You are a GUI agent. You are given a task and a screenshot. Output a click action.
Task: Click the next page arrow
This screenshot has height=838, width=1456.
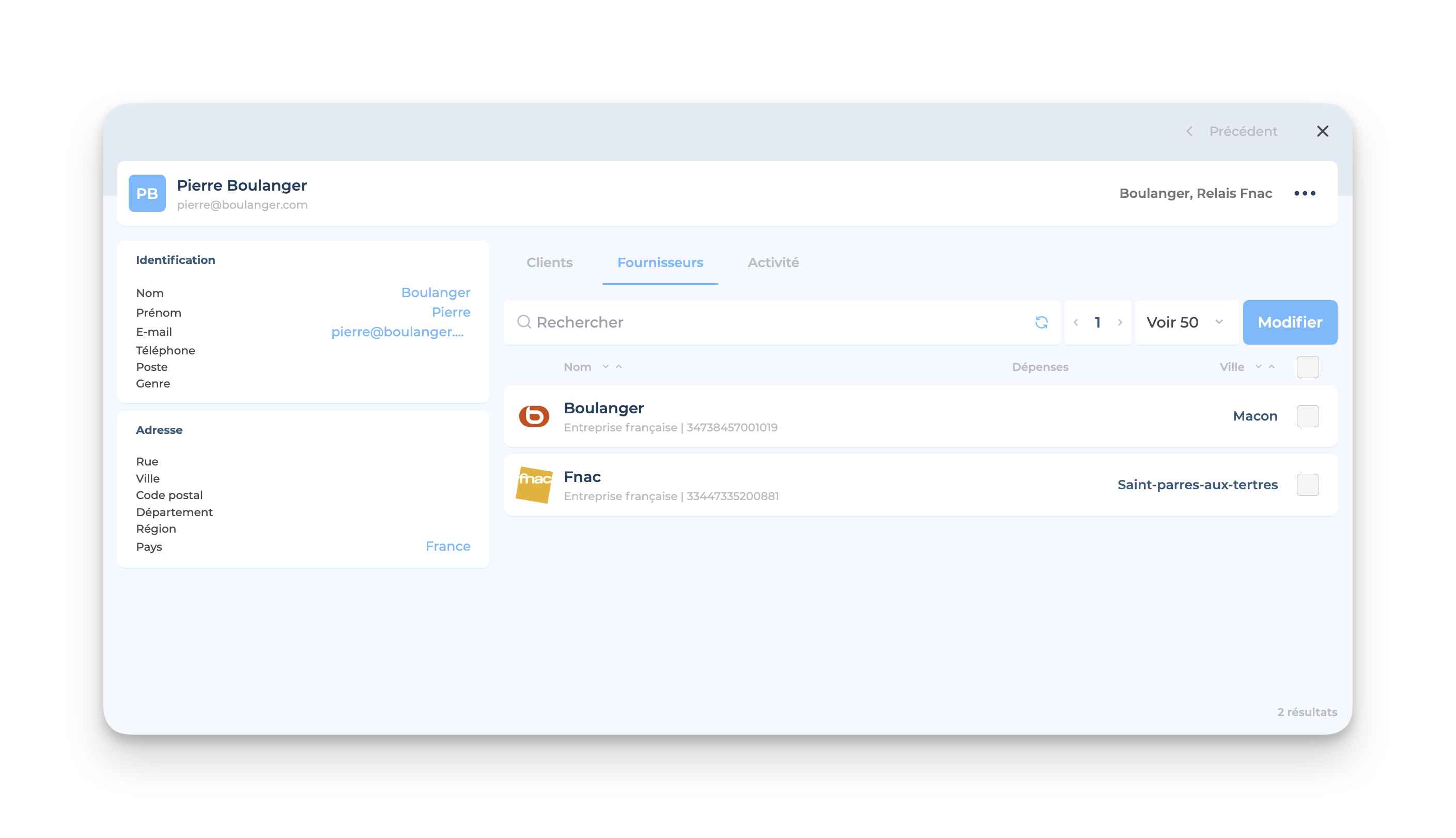[x=1120, y=322]
